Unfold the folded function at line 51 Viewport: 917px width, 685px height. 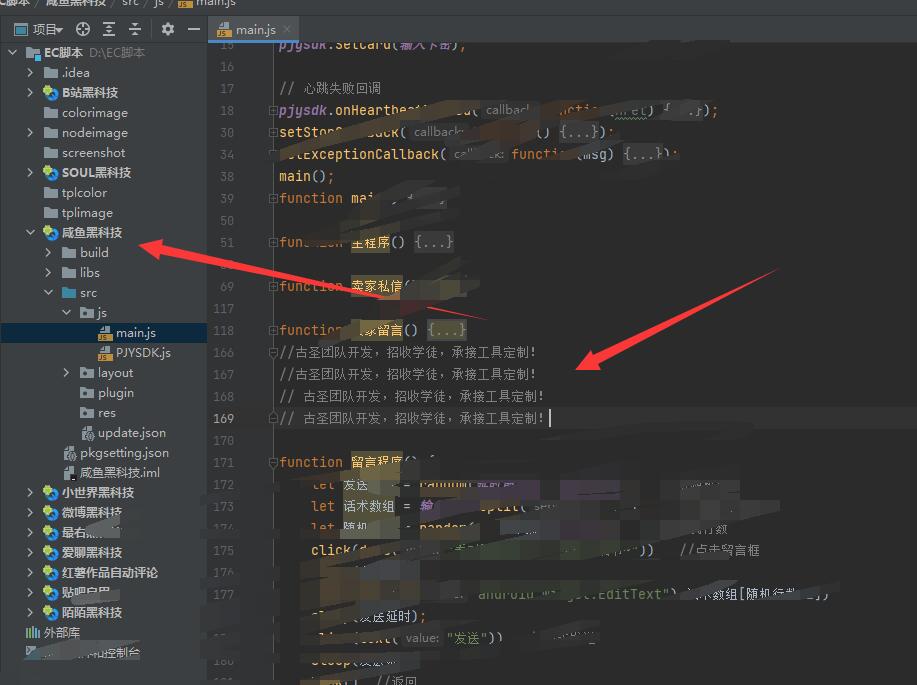coord(273,243)
